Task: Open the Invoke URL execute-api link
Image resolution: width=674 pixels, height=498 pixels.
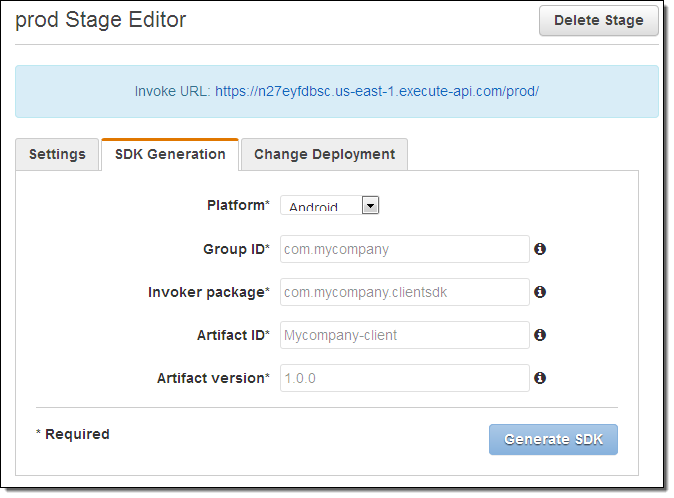Action: tap(377, 91)
